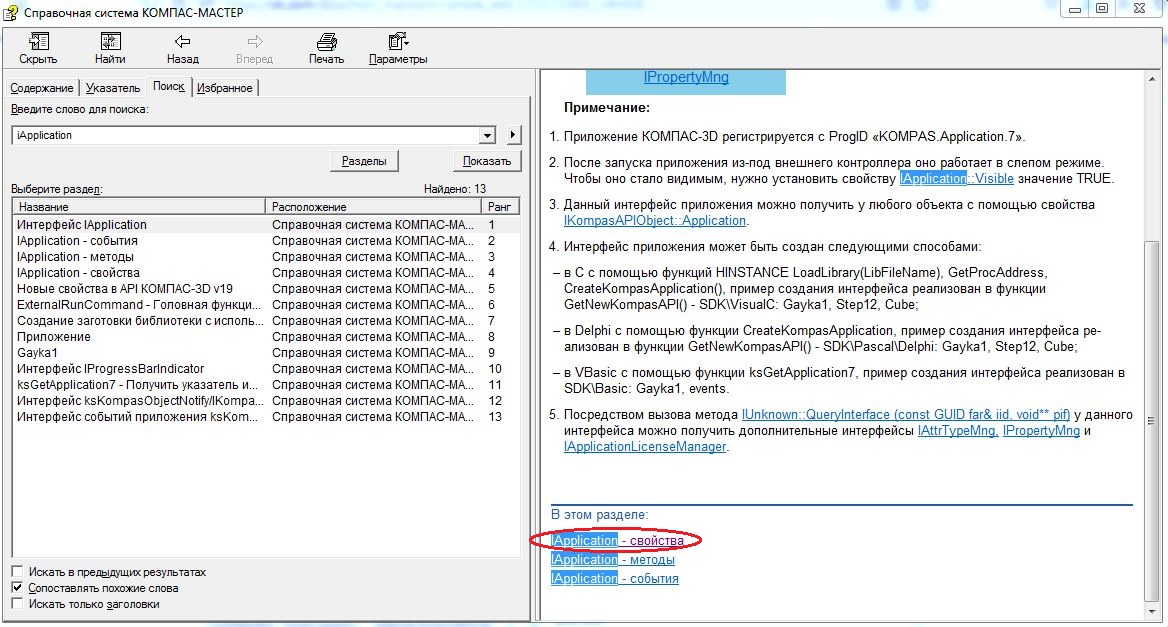Screen dimensions: 1168x627
Task: Open the IApplication - методы link
Action: 613,560
